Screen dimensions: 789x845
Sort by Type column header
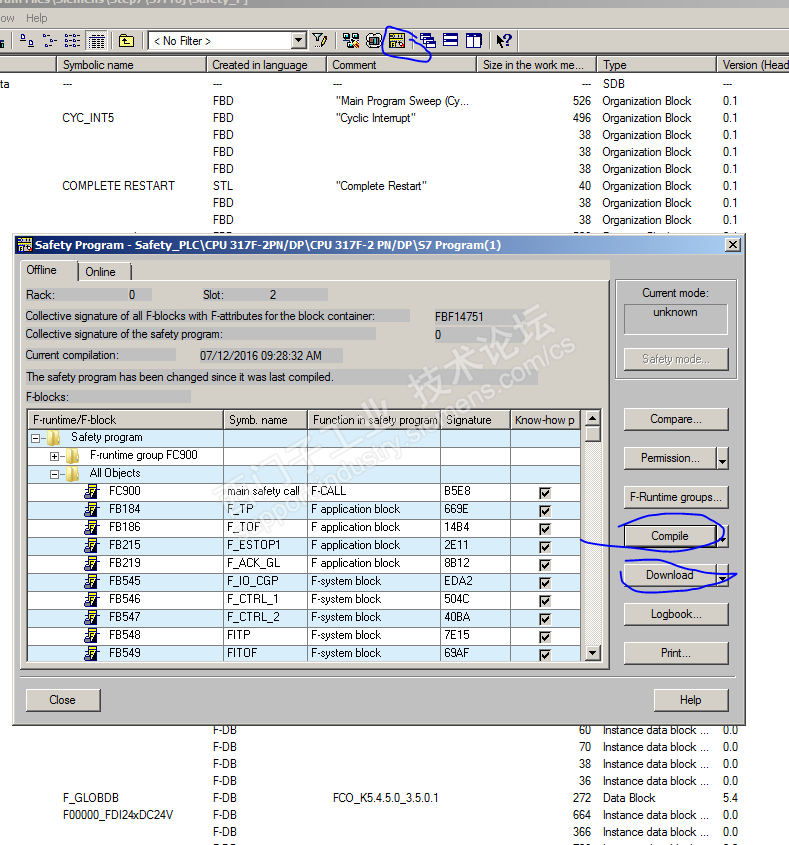tap(656, 65)
